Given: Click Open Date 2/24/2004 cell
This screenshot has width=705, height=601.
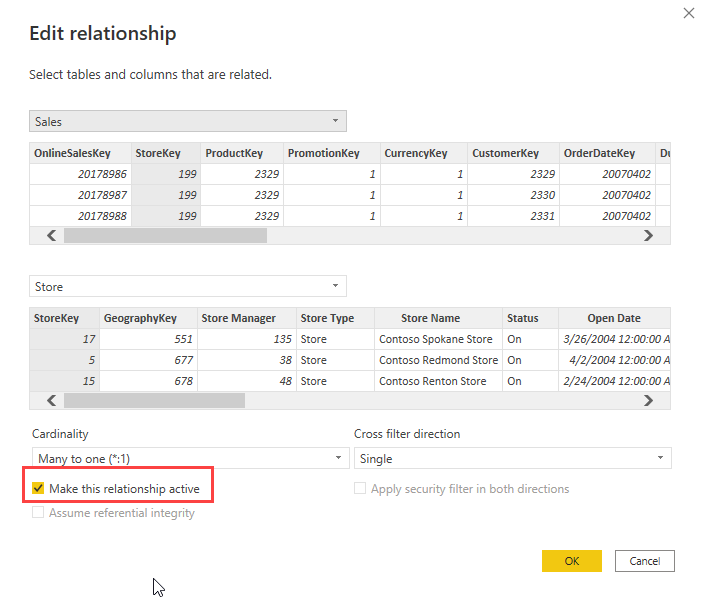Looking at the screenshot, I should [x=616, y=381].
